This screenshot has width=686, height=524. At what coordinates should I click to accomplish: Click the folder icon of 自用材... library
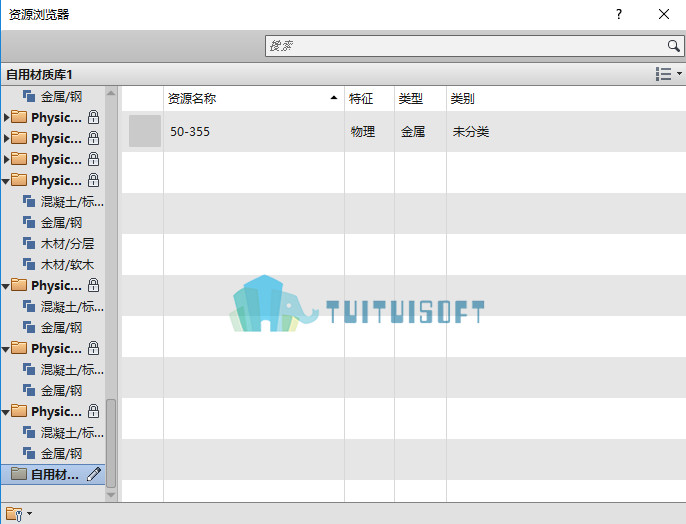[x=19, y=474]
